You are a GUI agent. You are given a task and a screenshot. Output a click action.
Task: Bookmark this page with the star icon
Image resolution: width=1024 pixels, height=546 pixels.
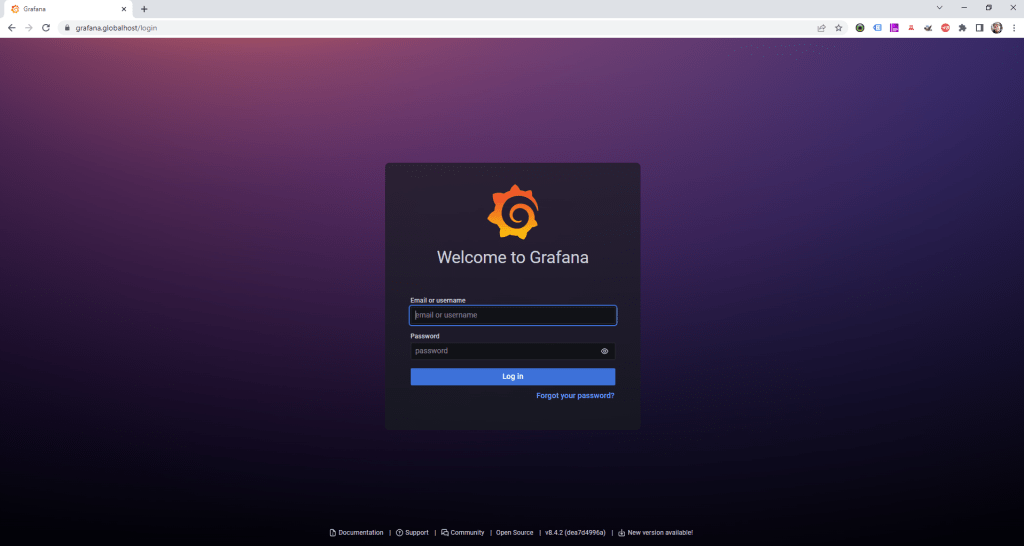pos(839,28)
